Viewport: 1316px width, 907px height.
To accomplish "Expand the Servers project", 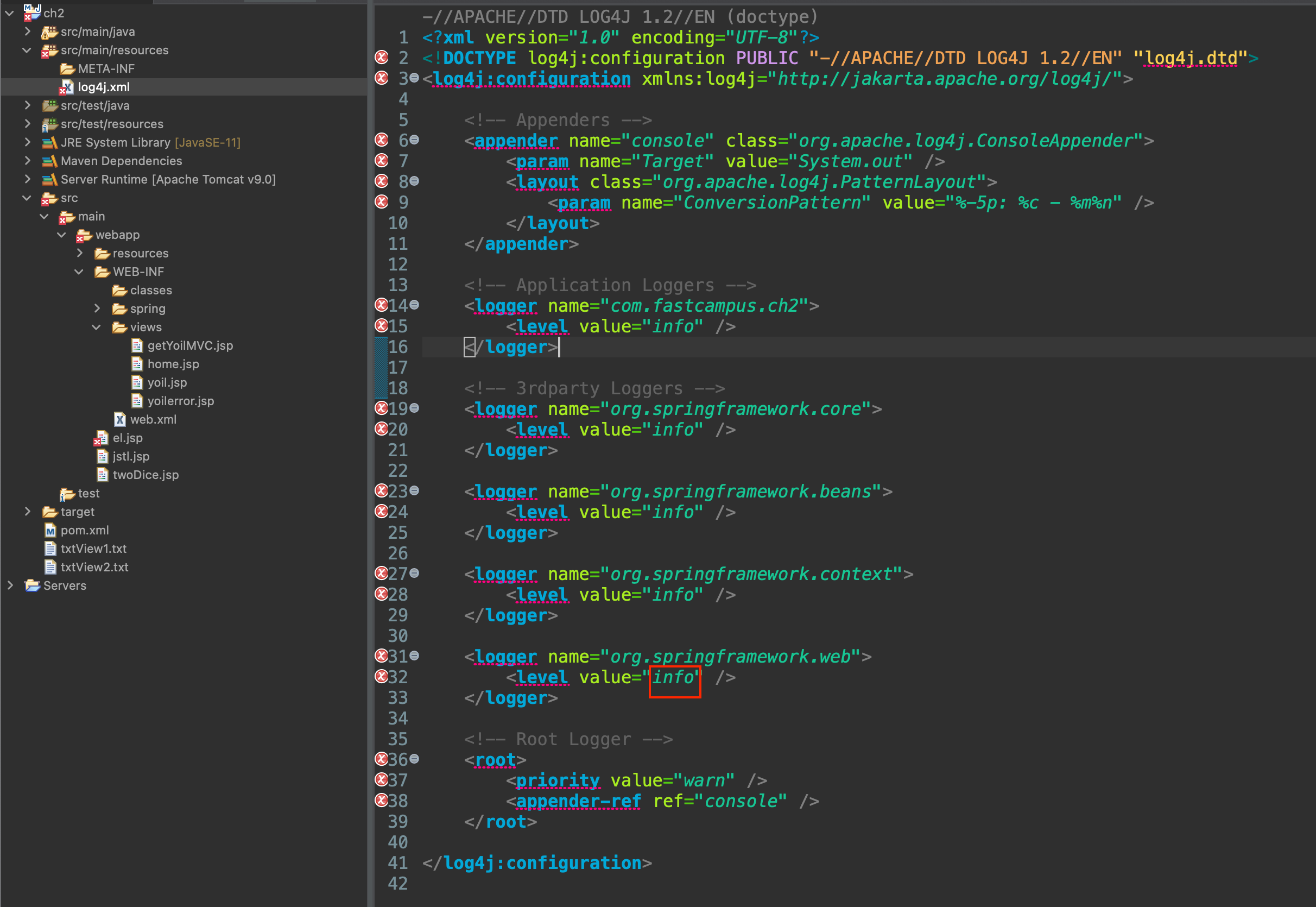I will (x=10, y=585).
